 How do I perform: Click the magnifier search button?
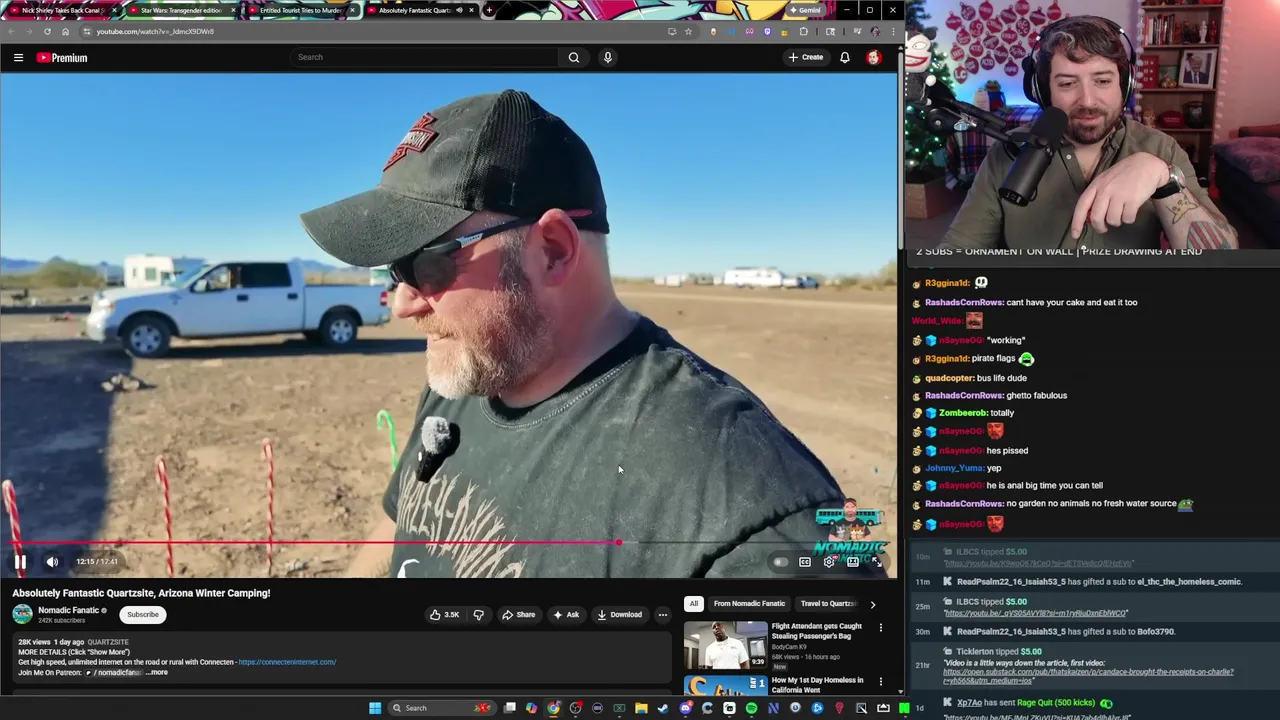(x=574, y=57)
